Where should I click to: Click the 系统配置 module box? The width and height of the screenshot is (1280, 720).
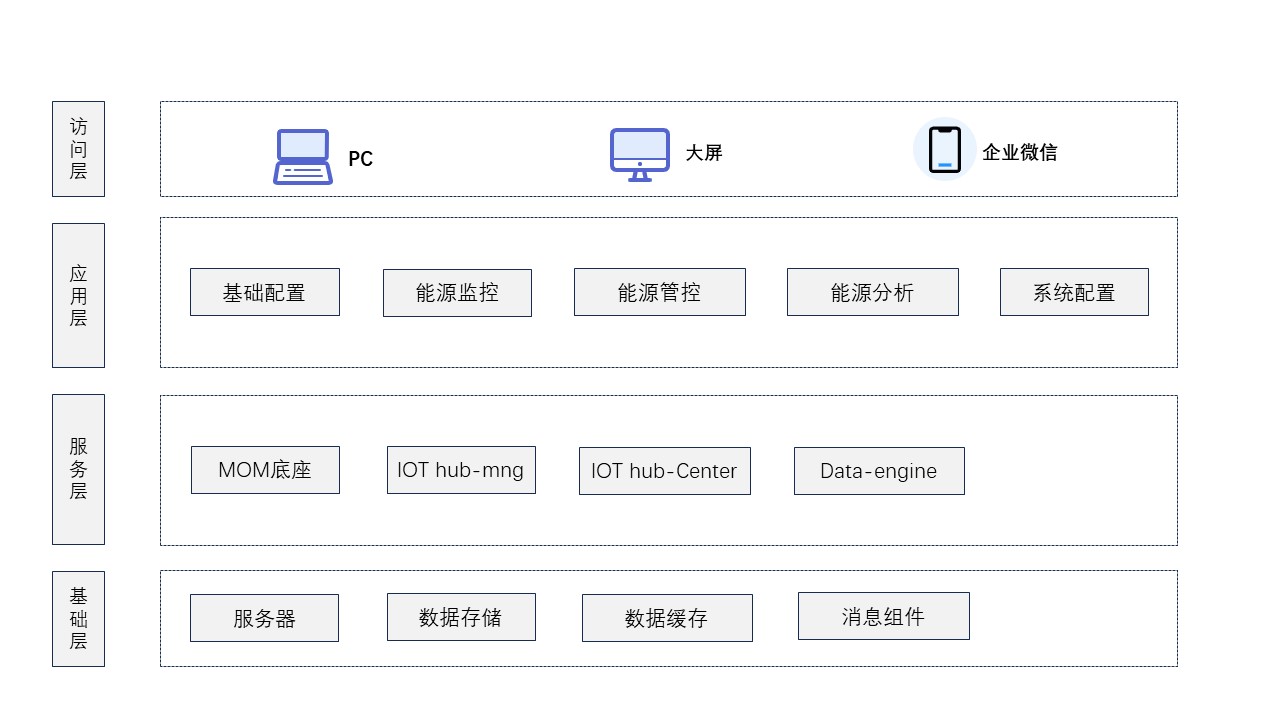tap(1074, 292)
